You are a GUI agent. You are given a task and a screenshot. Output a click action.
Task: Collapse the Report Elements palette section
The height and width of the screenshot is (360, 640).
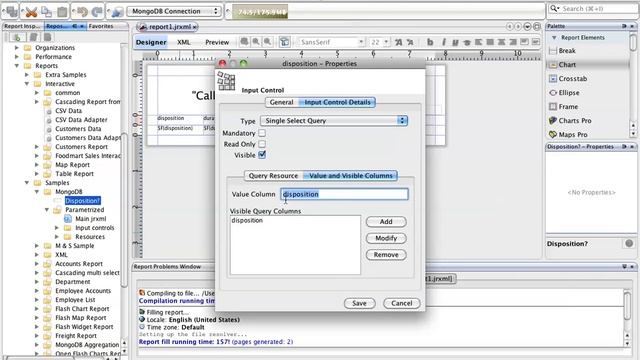click(x=554, y=38)
